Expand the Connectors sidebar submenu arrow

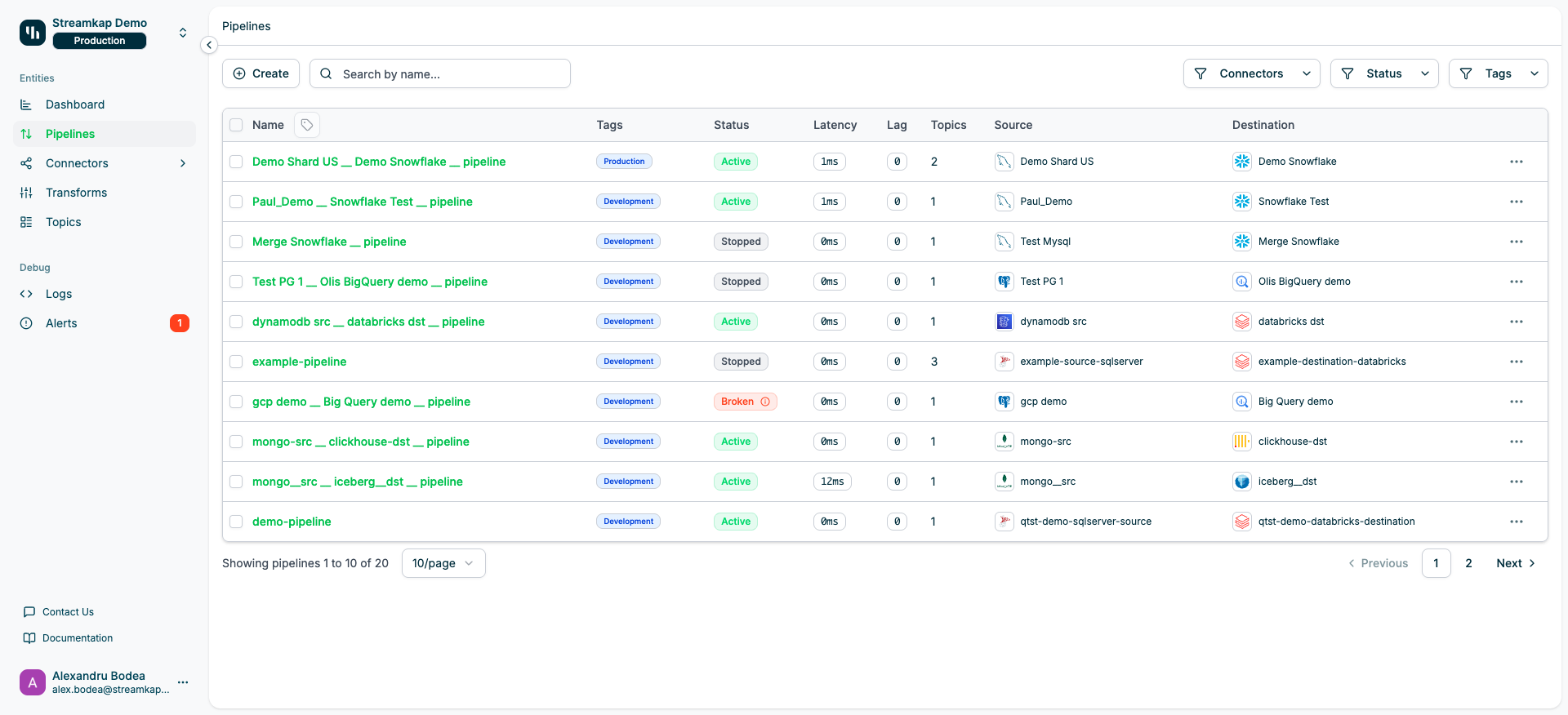(x=183, y=163)
